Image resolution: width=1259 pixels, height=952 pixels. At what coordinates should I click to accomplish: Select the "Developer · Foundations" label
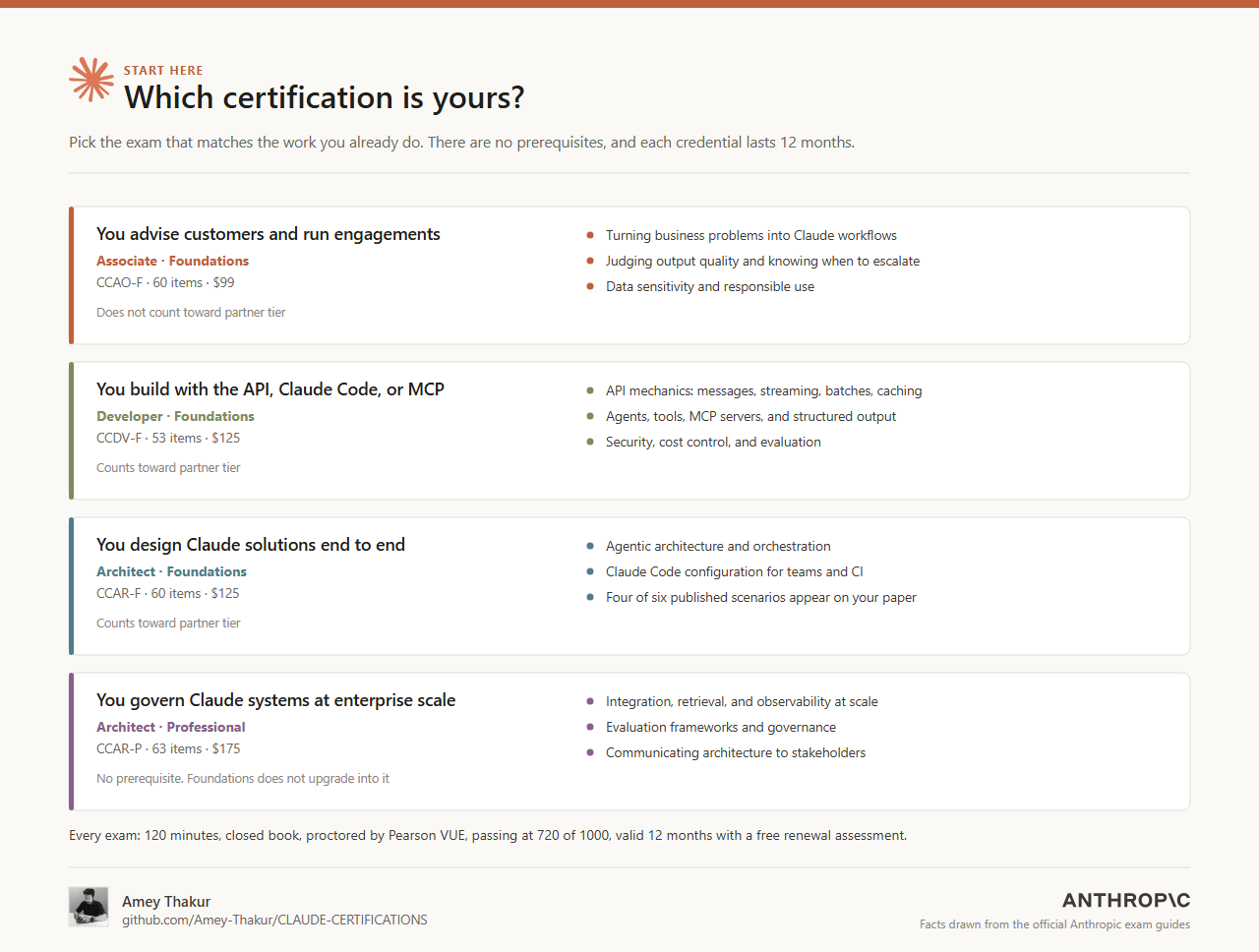[x=175, y=416]
